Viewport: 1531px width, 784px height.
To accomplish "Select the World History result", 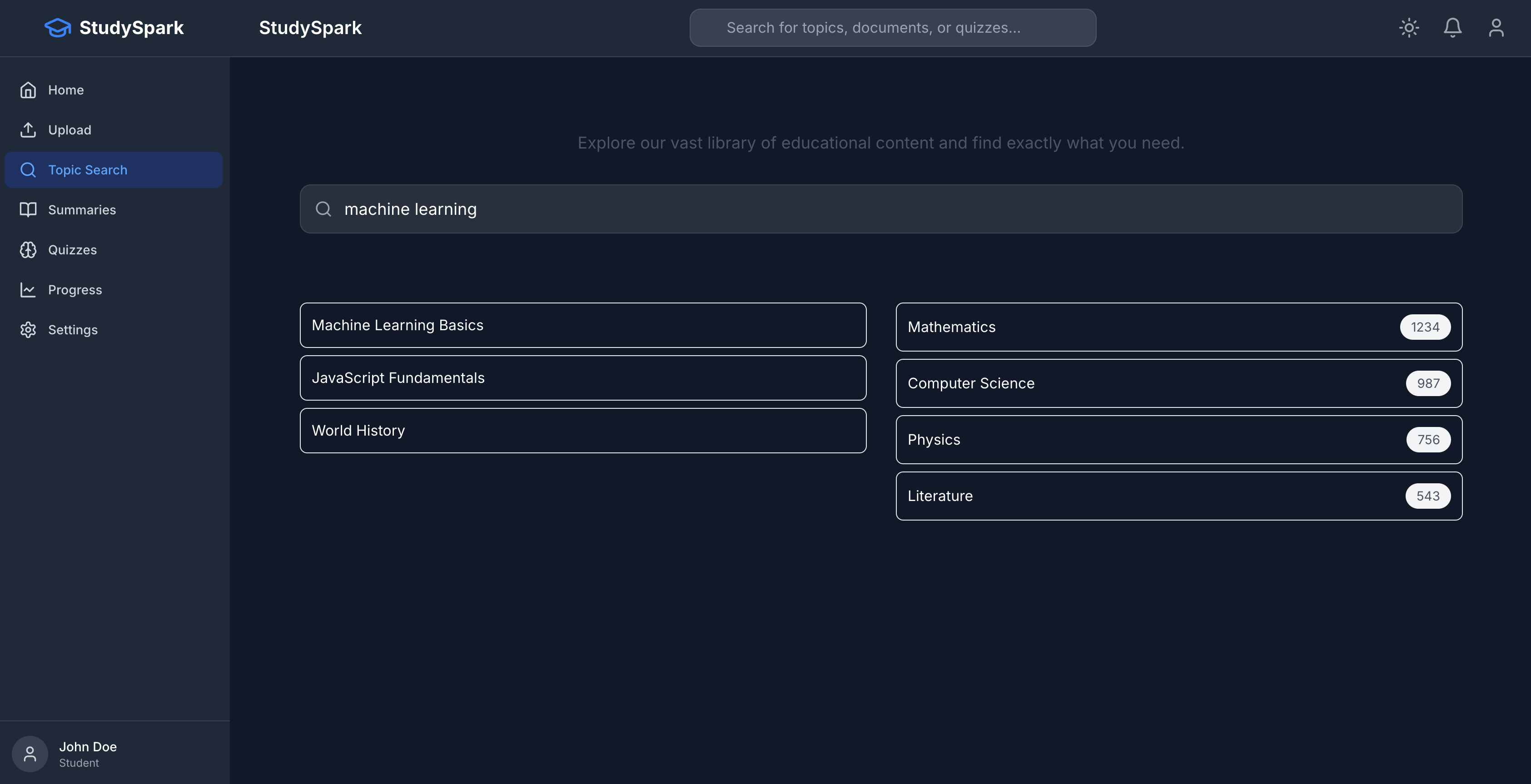I will point(582,430).
